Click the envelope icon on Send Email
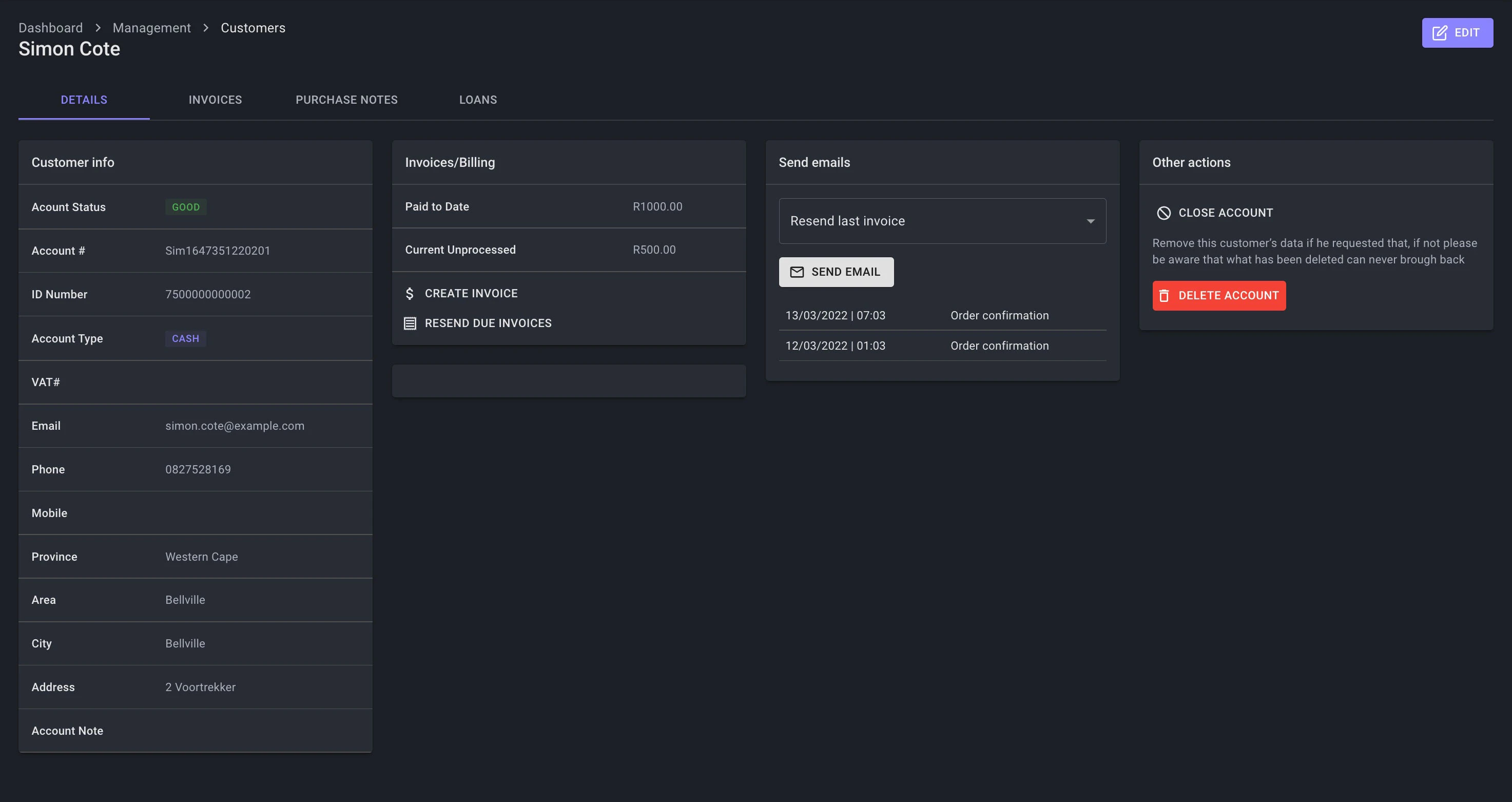Screen dimensions: 1512x802 [x=797, y=272]
